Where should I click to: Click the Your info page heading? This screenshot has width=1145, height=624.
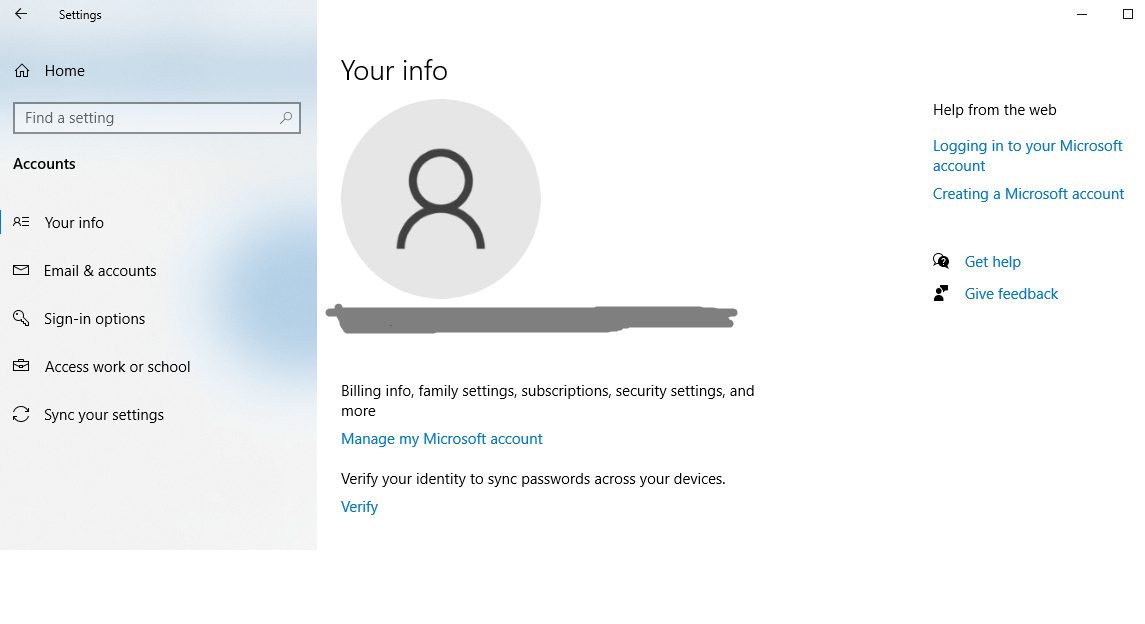click(394, 71)
